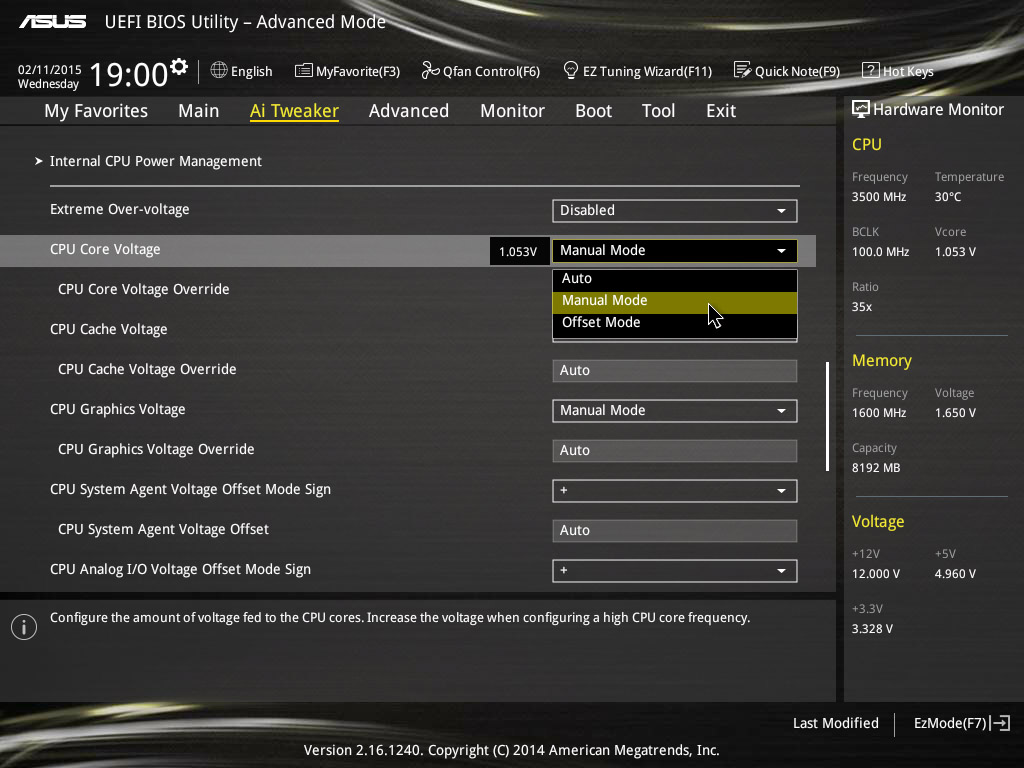The width and height of the screenshot is (1024, 768).
Task: Click the EZ Tuning Wizard lightbulb icon
Action: (x=571, y=71)
